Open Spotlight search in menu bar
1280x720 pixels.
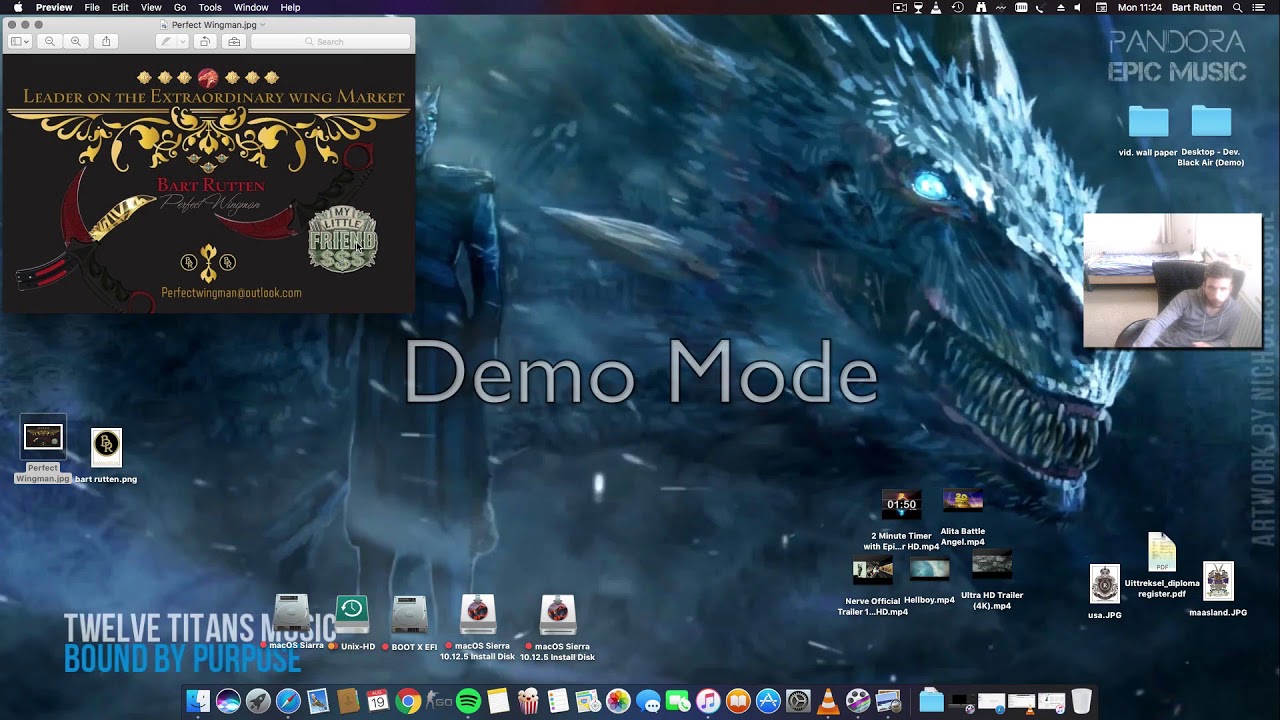pyautogui.click(x=1237, y=7)
